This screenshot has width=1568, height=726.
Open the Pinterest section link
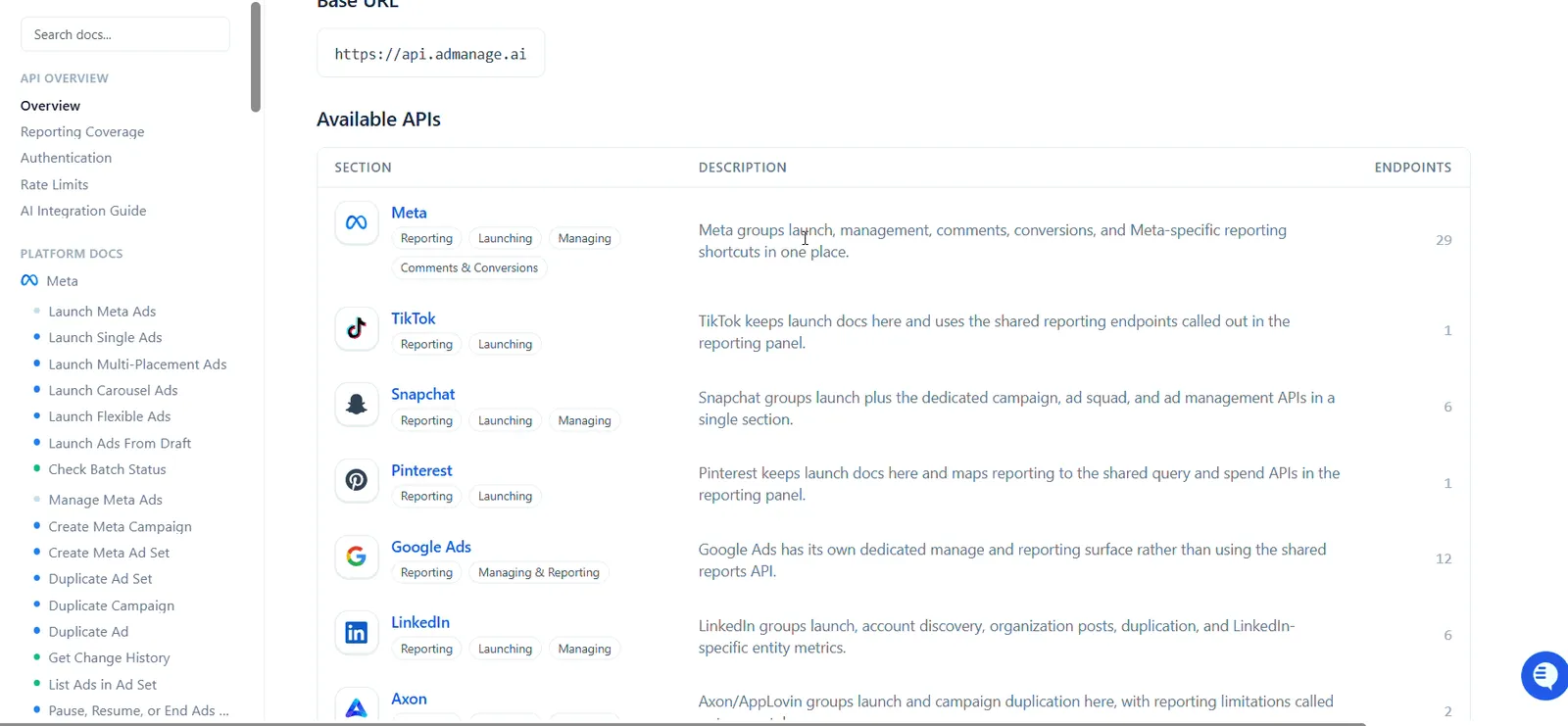[421, 470]
